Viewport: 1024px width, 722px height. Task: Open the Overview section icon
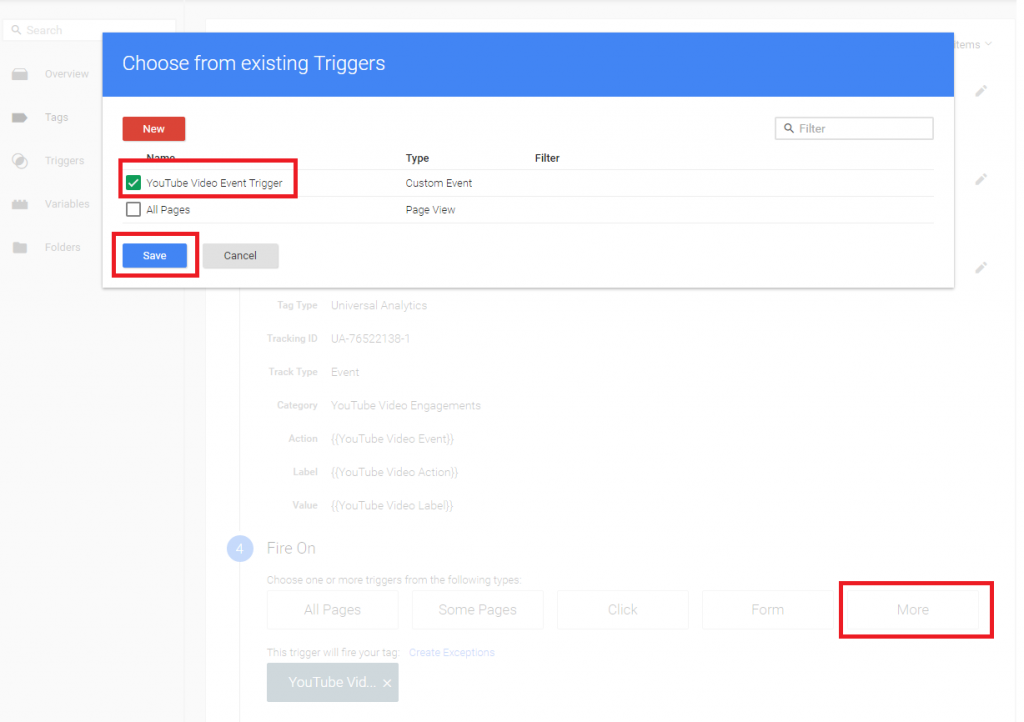pos(19,75)
